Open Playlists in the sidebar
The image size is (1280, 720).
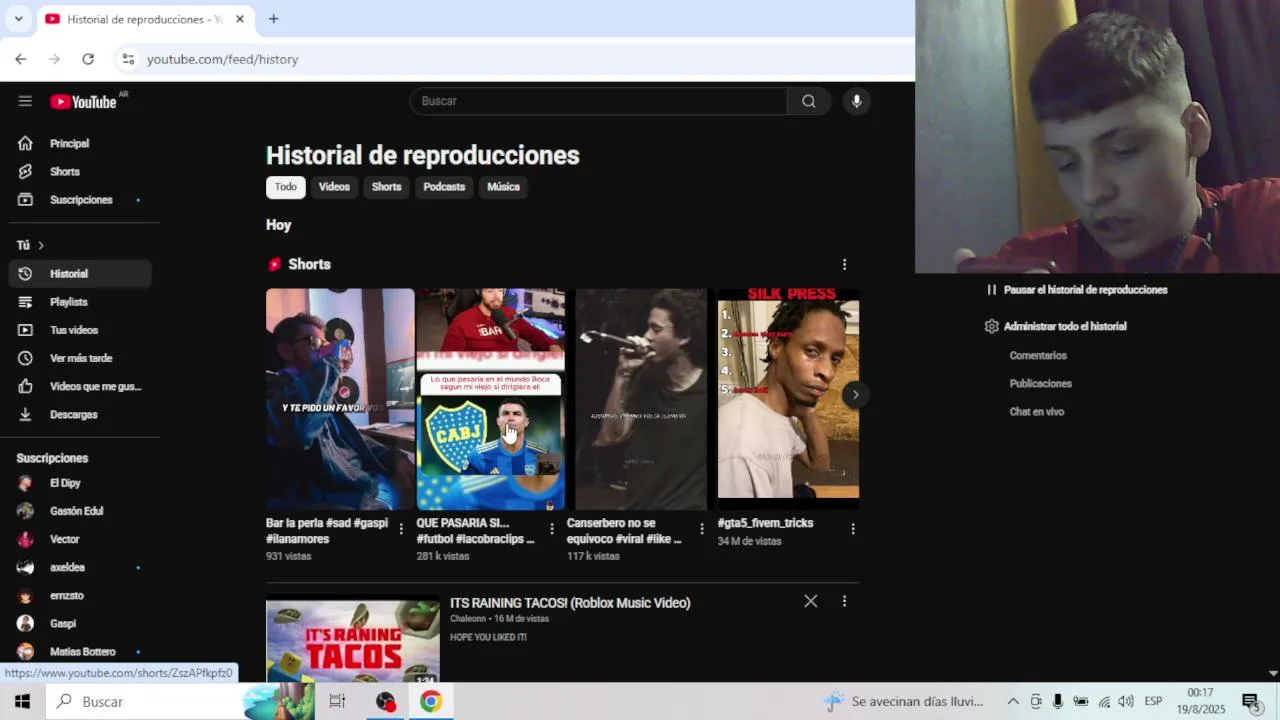click(80, 301)
